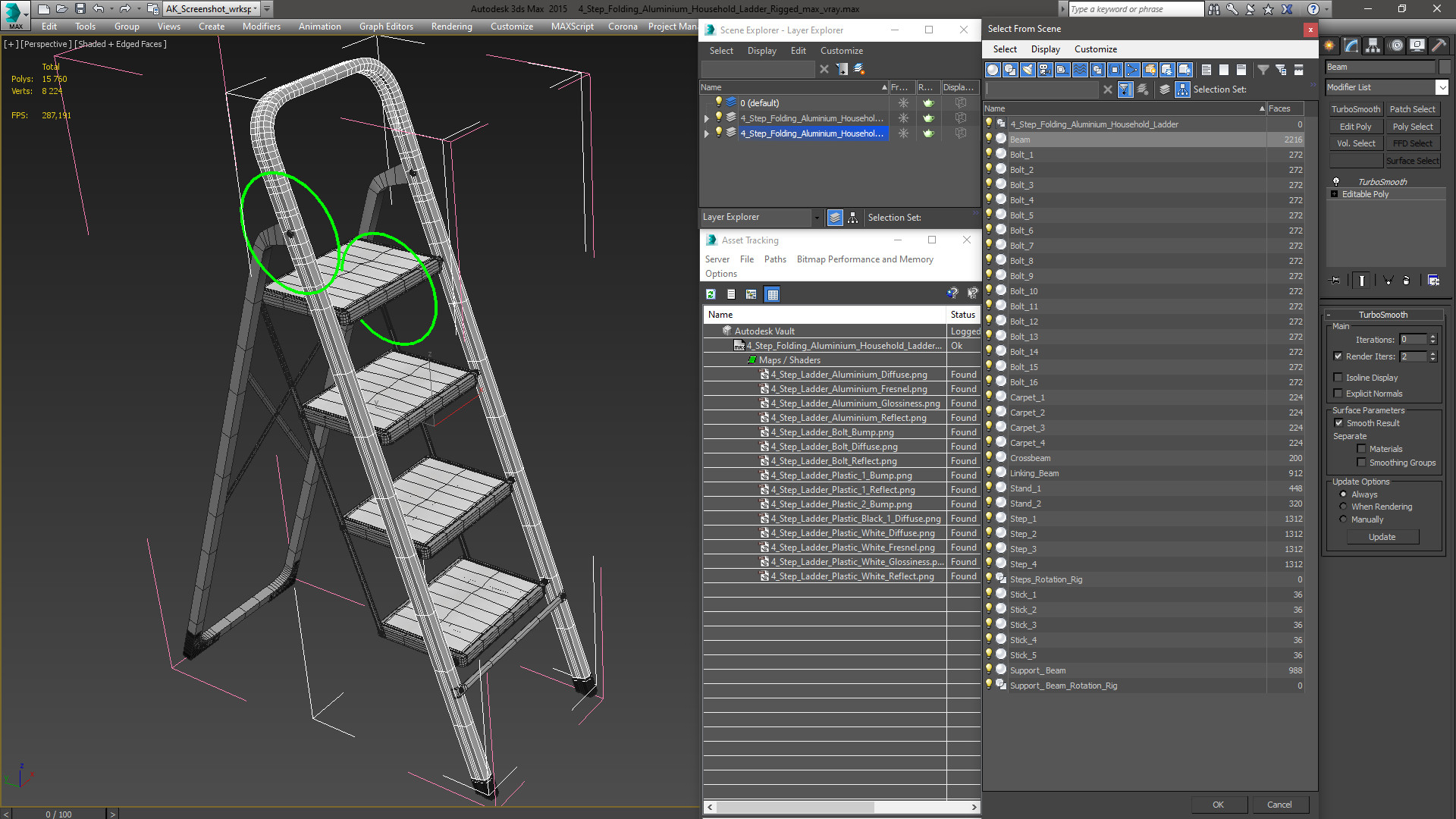
Task: Open Customize menu in Select From Scene
Action: pos(1095,49)
